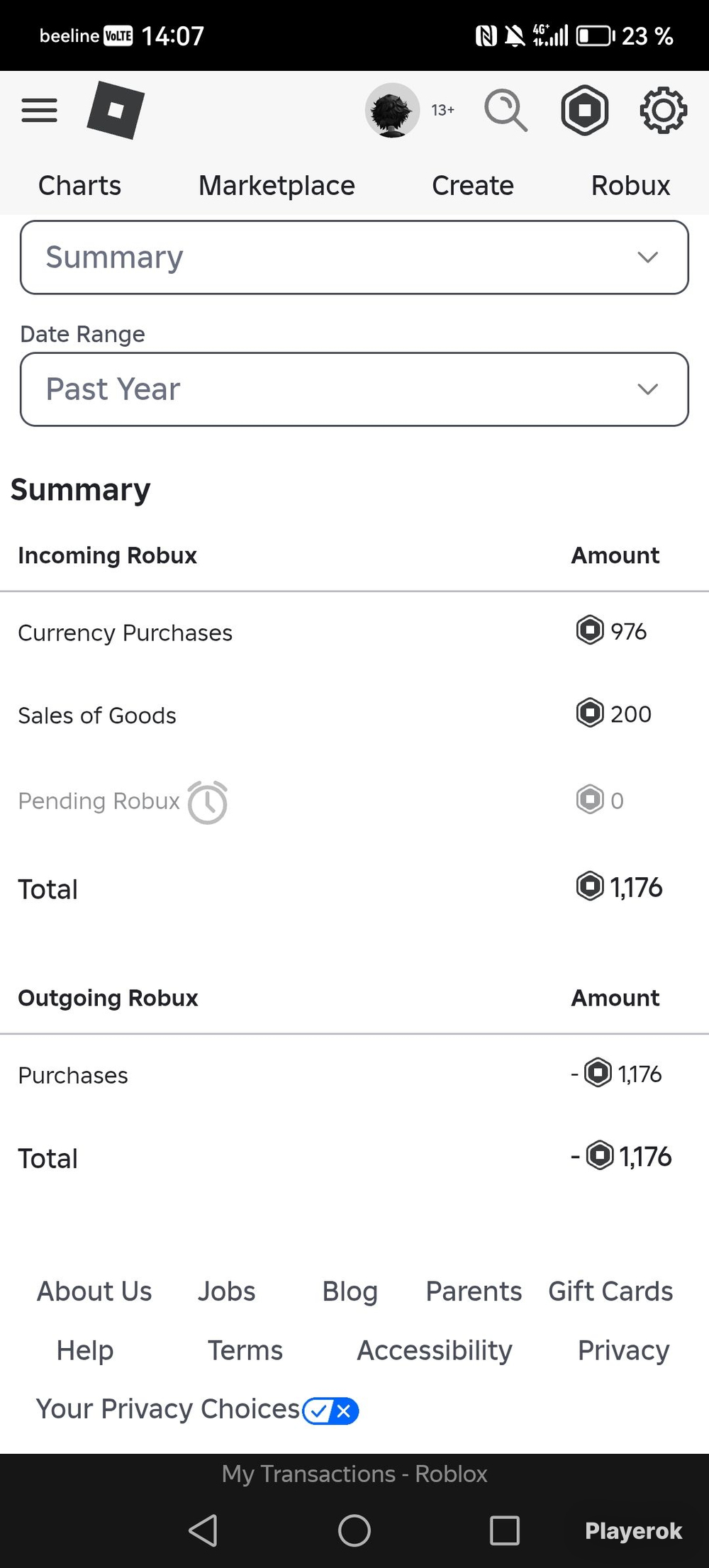The width and height of the screenshot is (709, 1568).
Task: Open the hamburger navigation menu
Action: click(x=40, y=110)
